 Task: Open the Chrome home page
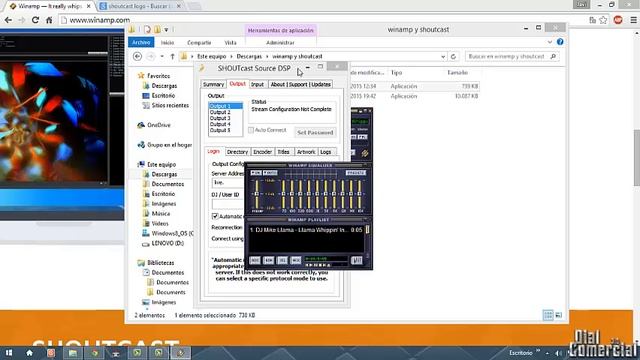click(49, 20)
